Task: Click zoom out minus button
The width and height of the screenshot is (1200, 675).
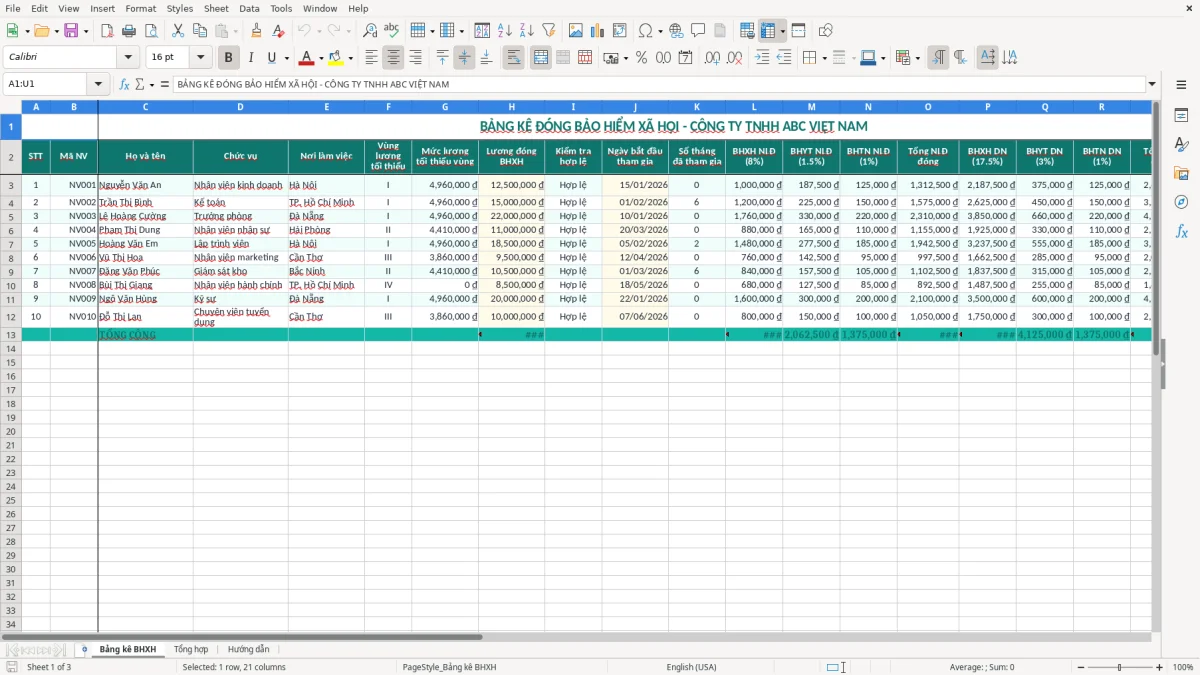Action: [1079, 667]
